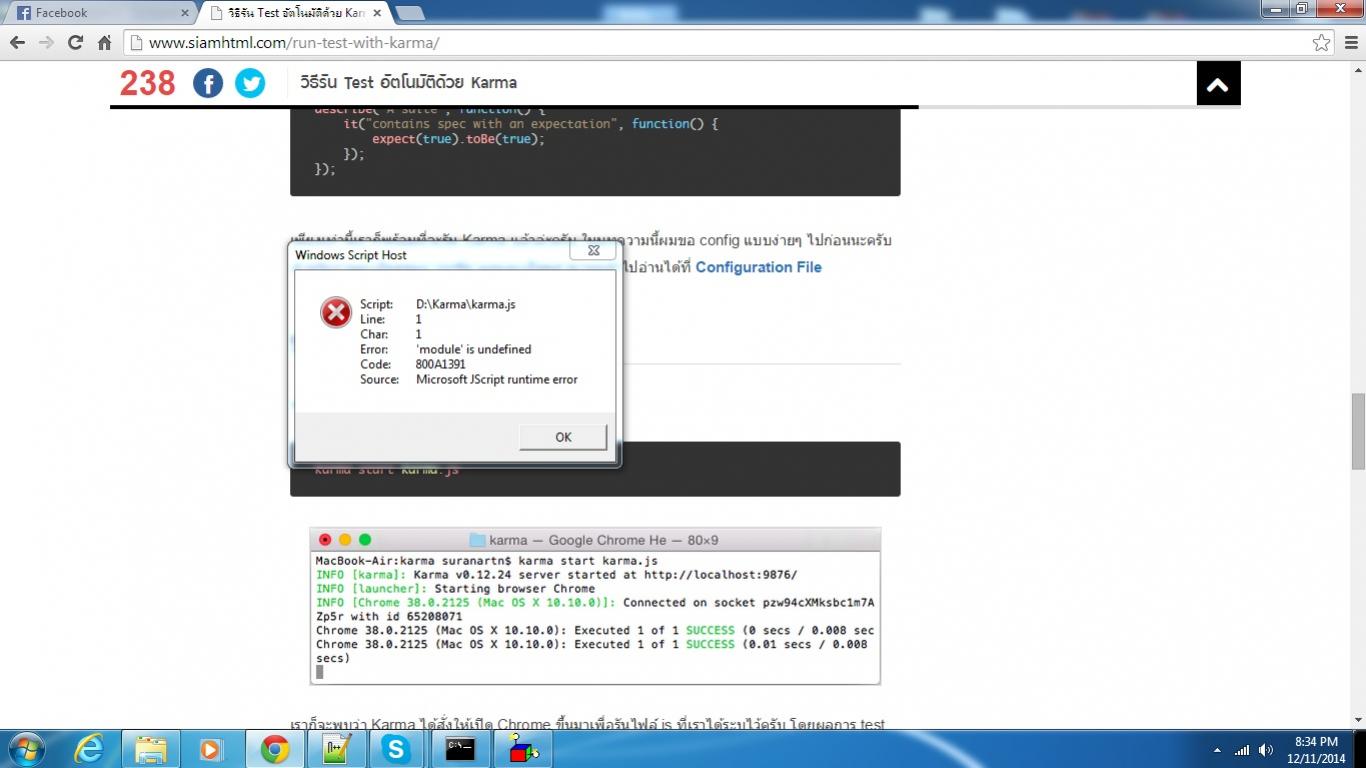This screenshot has width=1366, height=768.
Task: Click the Mac terminal screenshot image
Action: pos(595,606)
